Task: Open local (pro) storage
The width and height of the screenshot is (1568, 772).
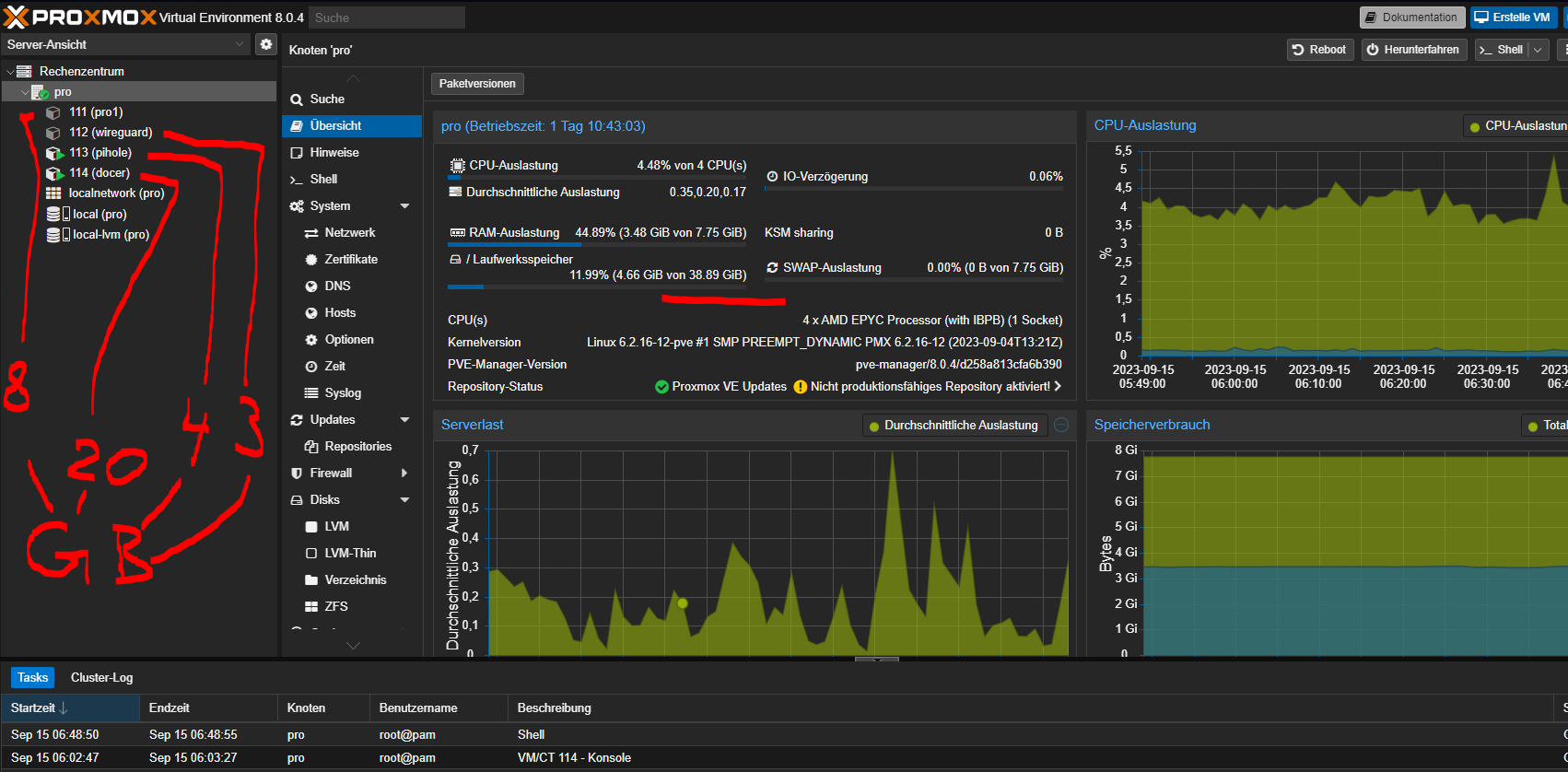Action: 99,214
